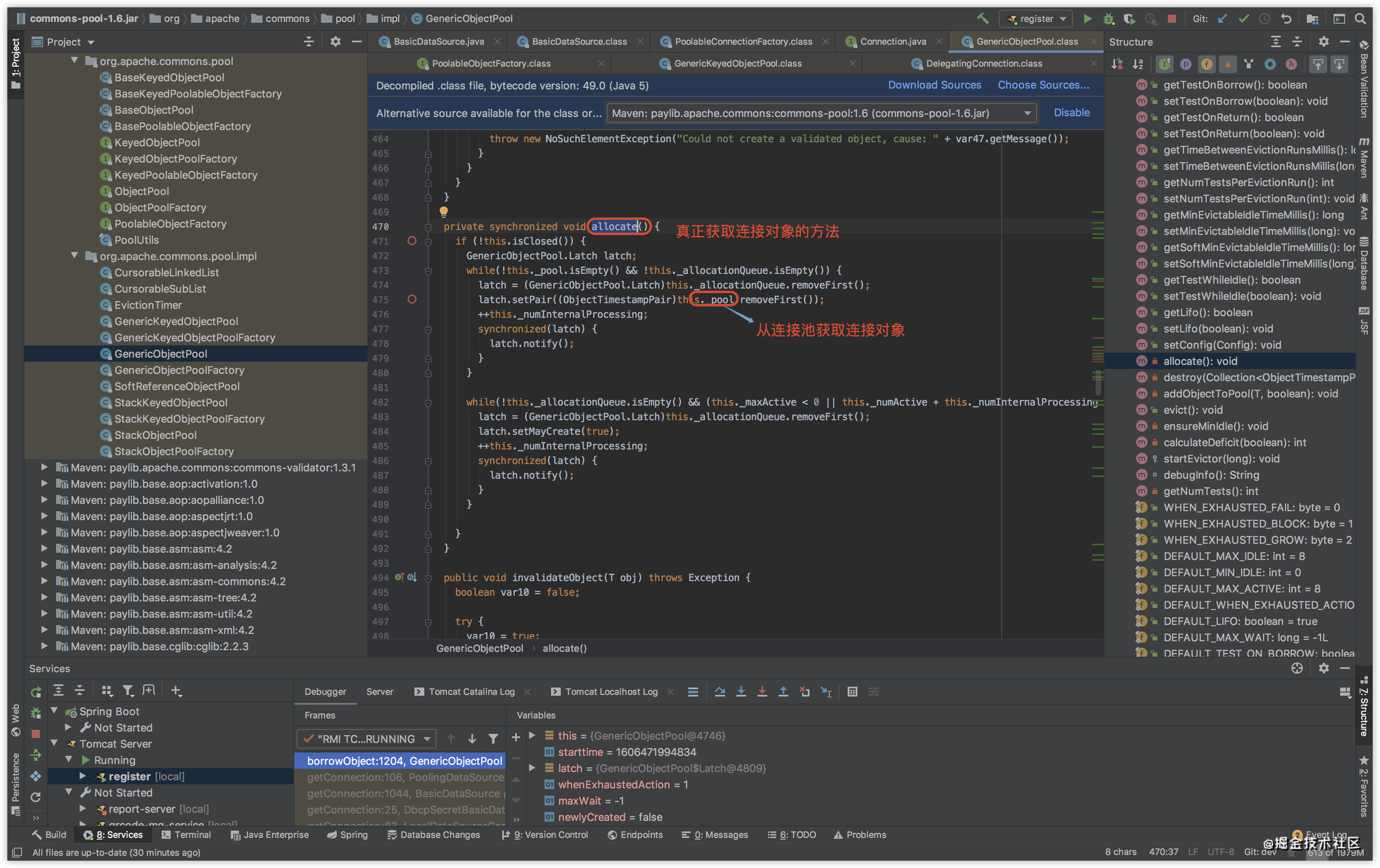Click Build Project hammer icon

point(983,18)
